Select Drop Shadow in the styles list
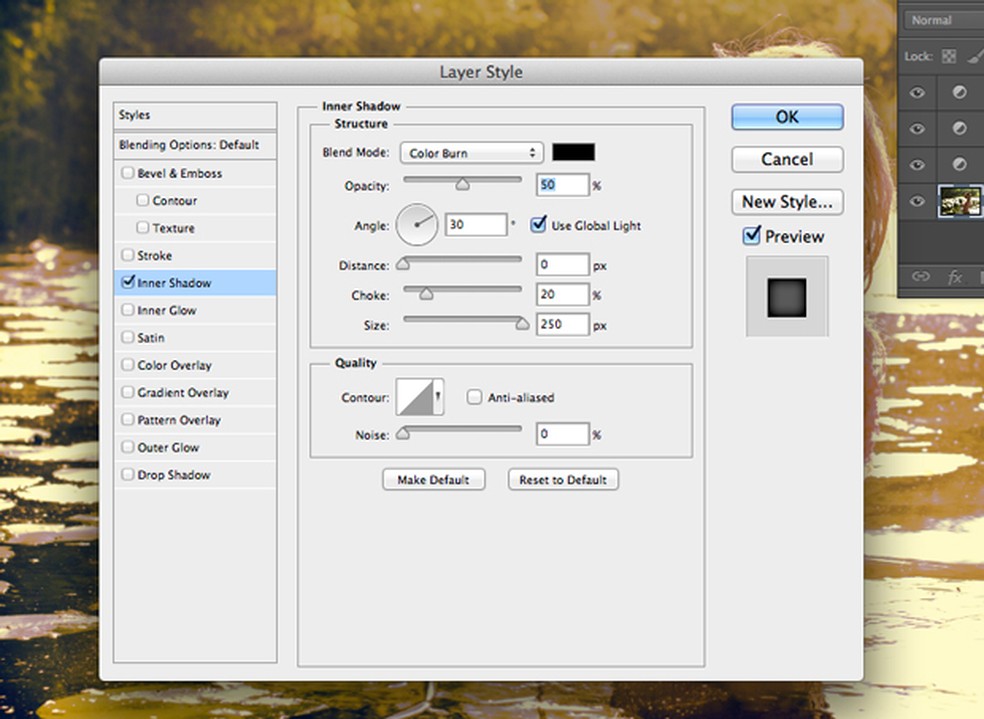This screenshot has width=984, height=719. [173, 475]
